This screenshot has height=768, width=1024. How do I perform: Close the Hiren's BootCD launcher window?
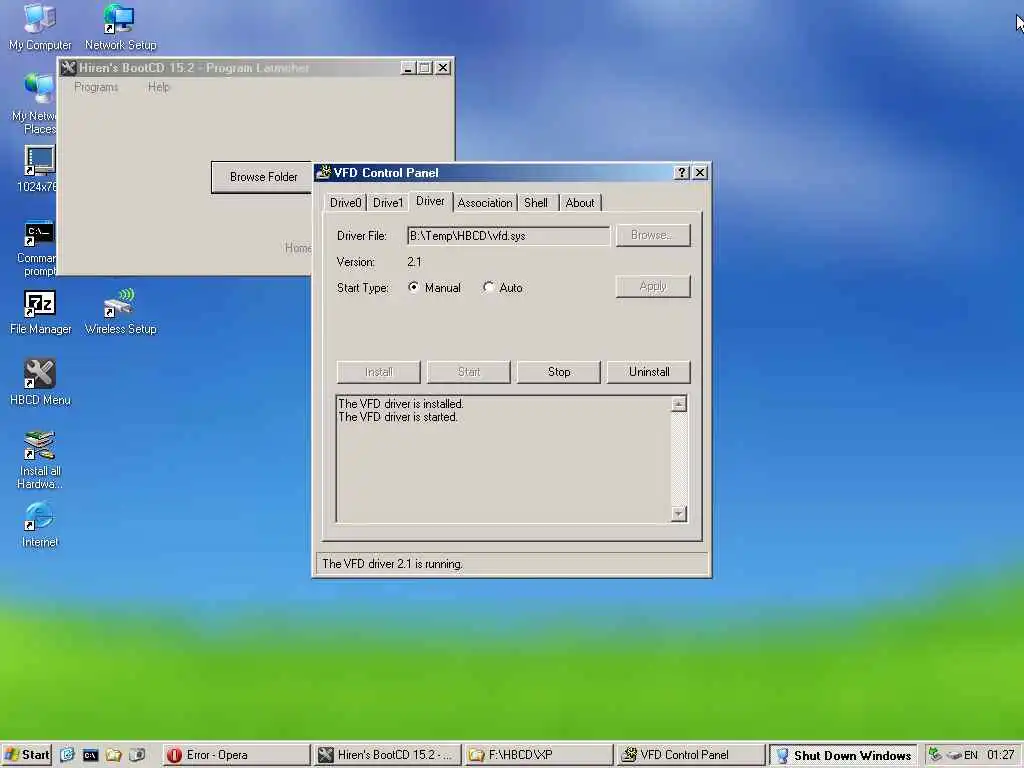(x=443, y=68)
